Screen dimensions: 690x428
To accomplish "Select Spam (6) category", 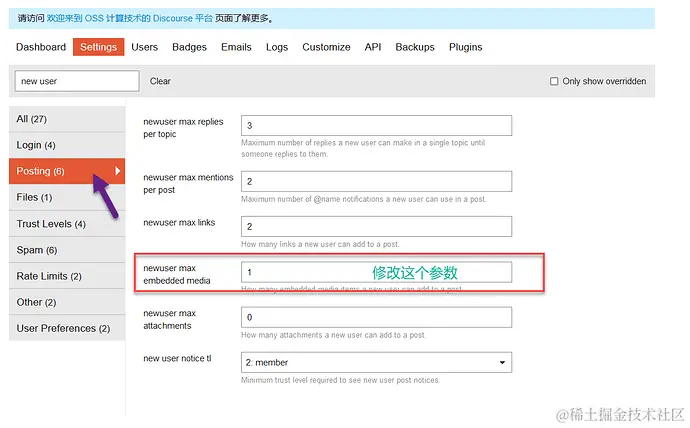I will tap(67, 250).
